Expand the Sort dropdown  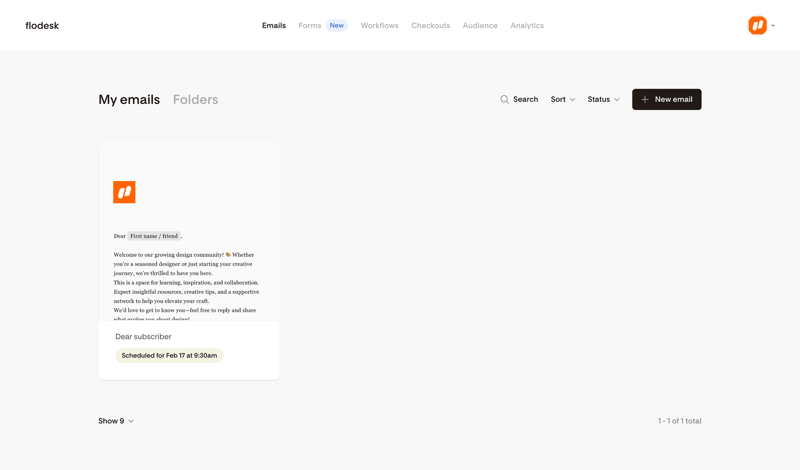pos(563,100)
